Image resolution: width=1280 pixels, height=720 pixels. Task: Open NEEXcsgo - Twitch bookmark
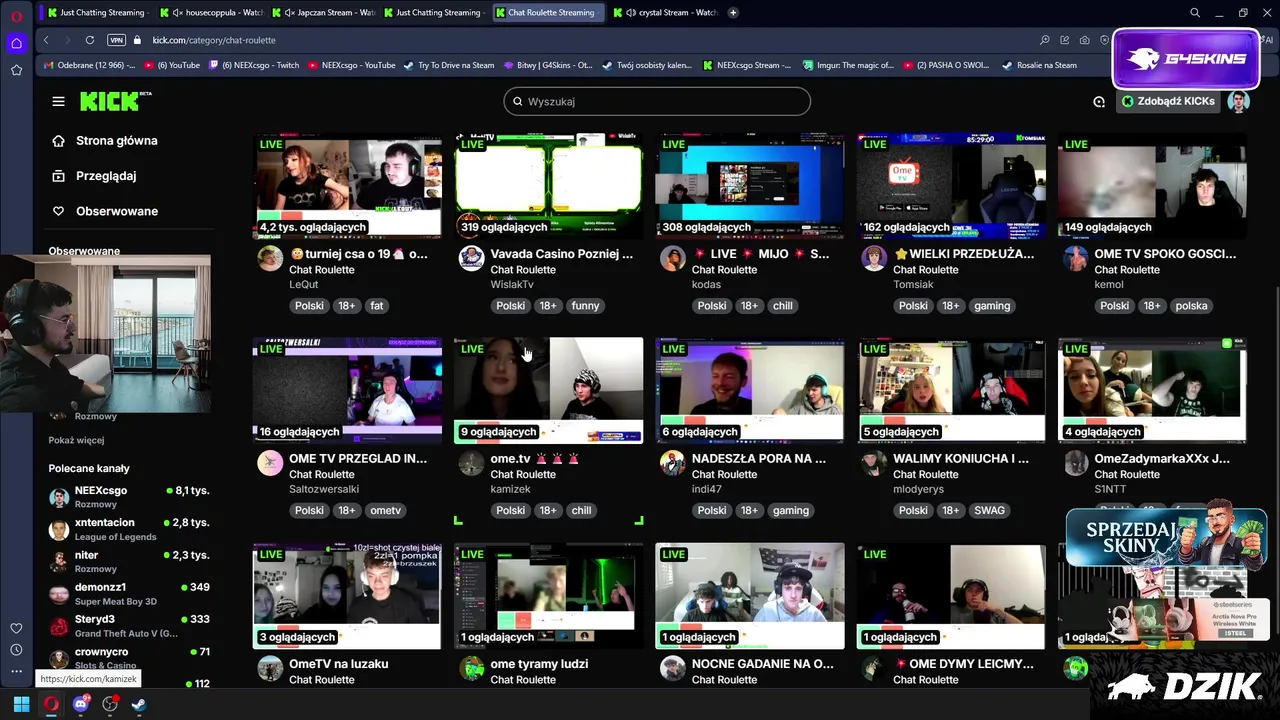coord(252,65)
